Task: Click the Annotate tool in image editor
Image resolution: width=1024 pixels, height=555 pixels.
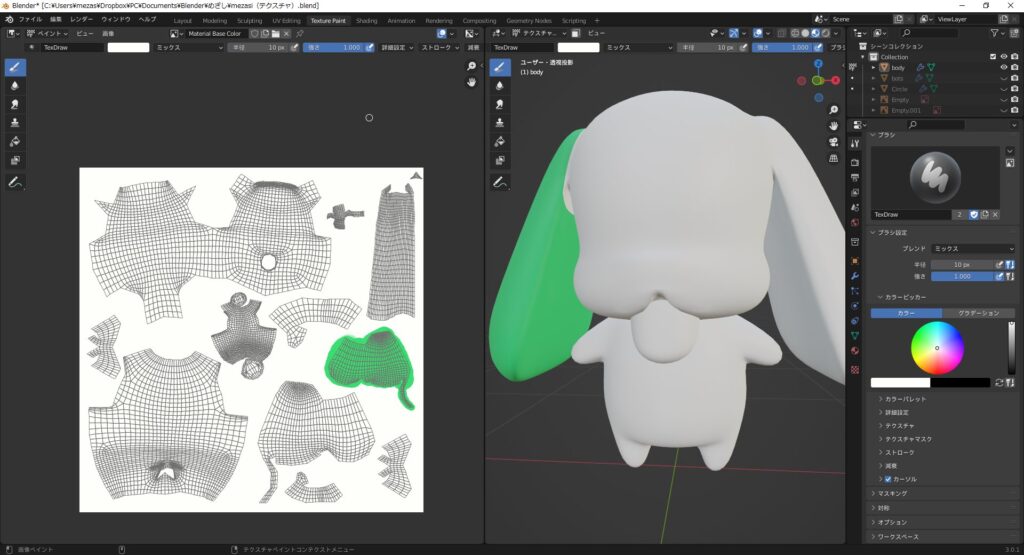Action: click(x=16, y=183)
